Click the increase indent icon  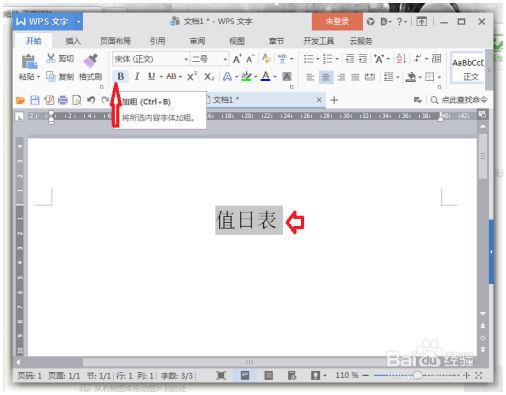[363, 59]
